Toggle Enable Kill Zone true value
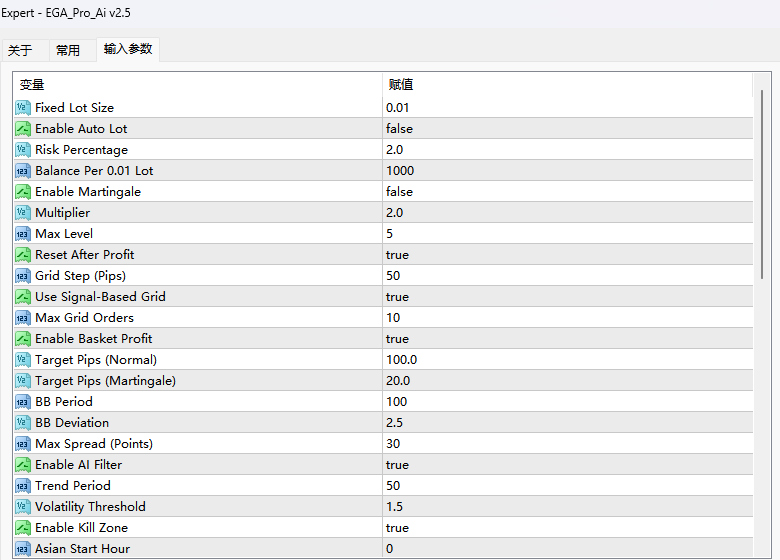Viewport: 780px width, 560px height. pos(397,528)
